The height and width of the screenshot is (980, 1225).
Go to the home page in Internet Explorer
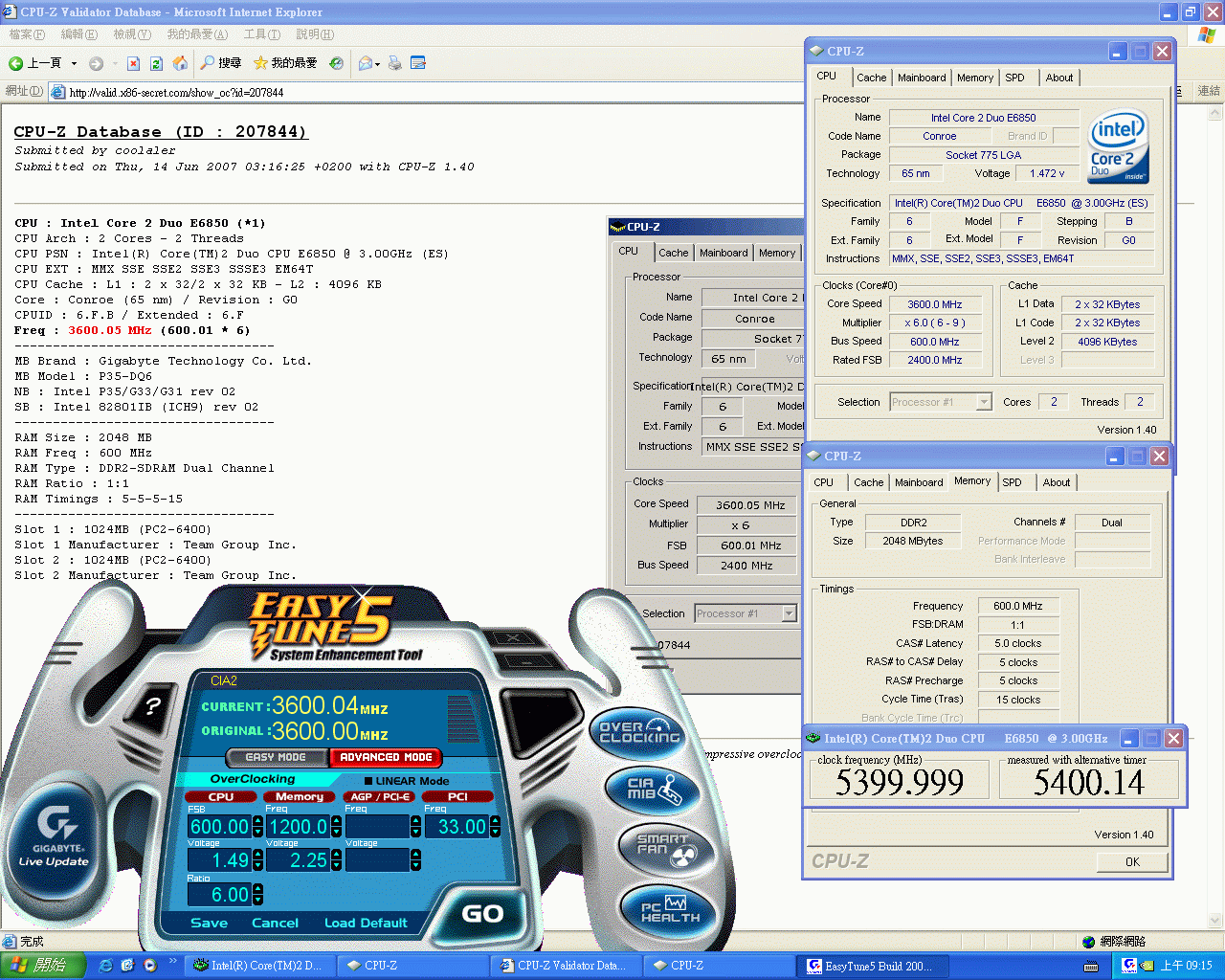tap(180, 63)
